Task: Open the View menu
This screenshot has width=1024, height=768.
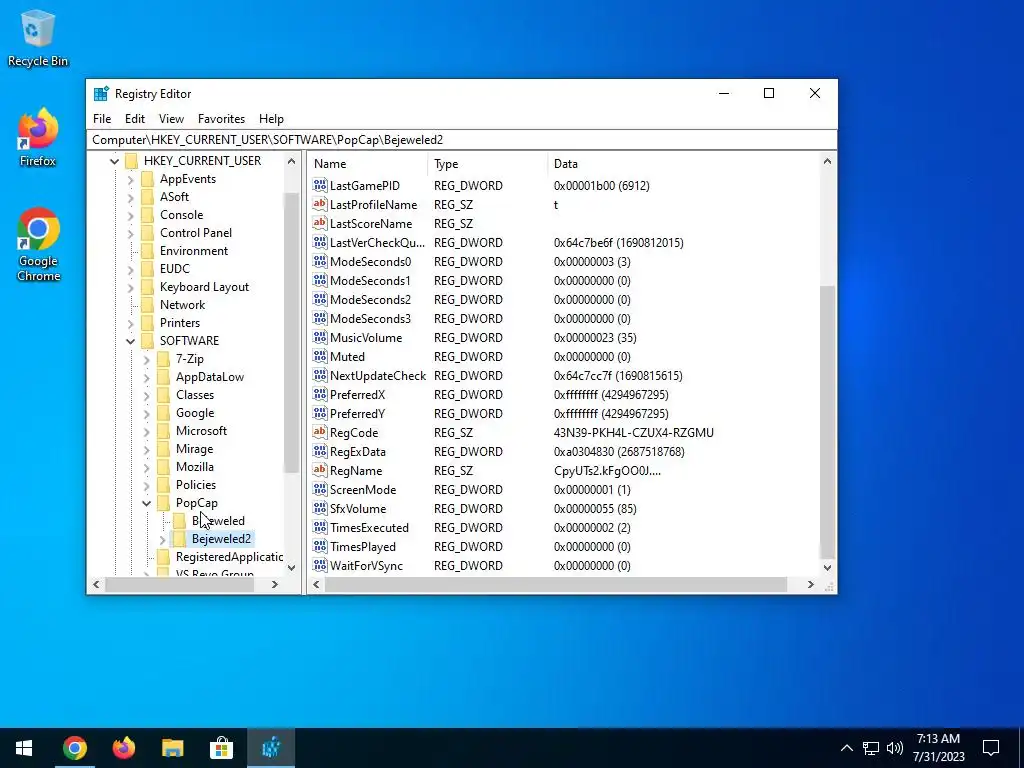Action: click(171, 119)
